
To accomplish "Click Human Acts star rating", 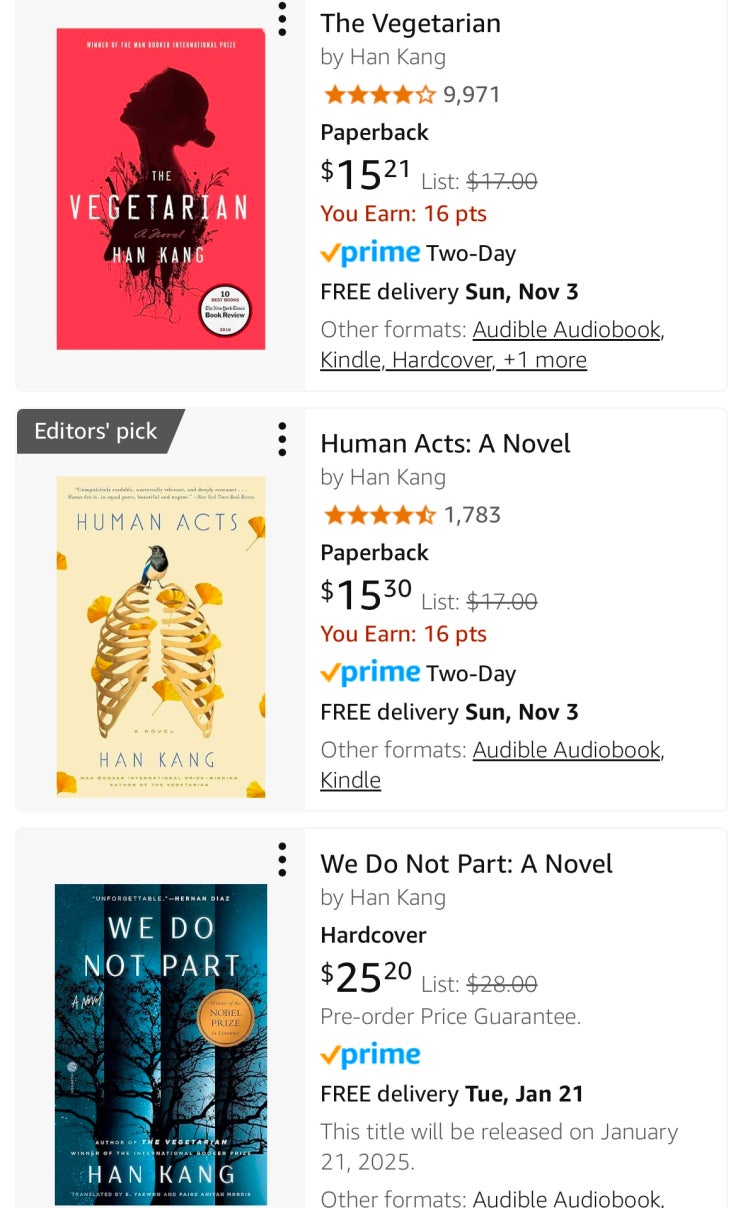I will (379, 515).
